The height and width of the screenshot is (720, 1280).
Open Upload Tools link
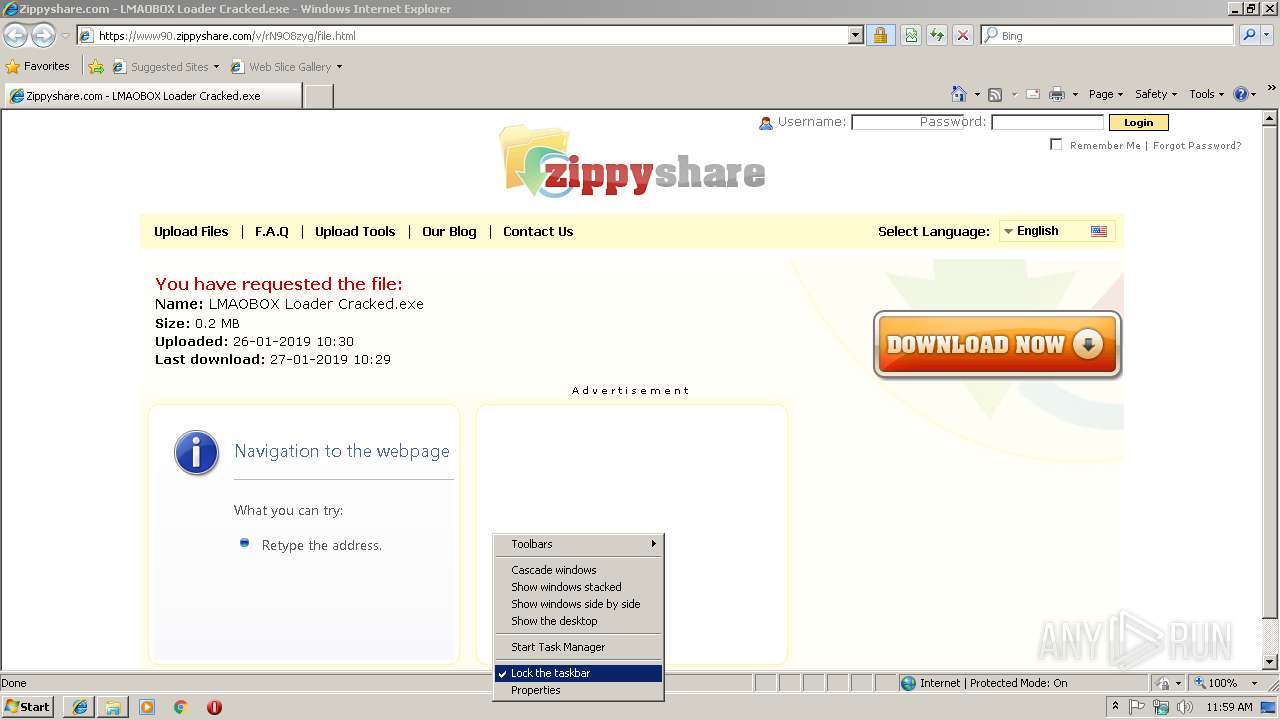click(355, 231)
